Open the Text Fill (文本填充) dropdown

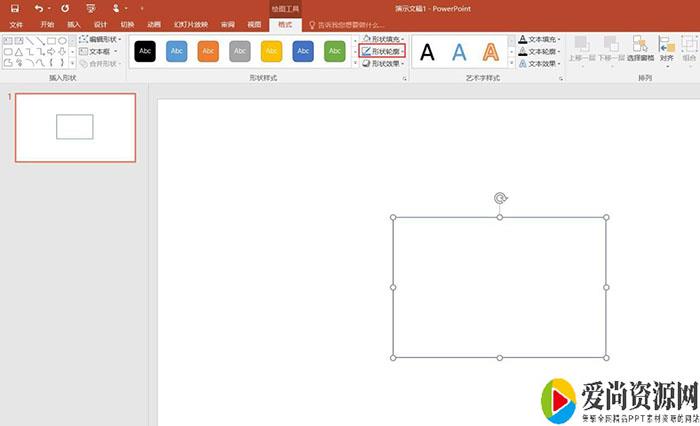point(540,39)
